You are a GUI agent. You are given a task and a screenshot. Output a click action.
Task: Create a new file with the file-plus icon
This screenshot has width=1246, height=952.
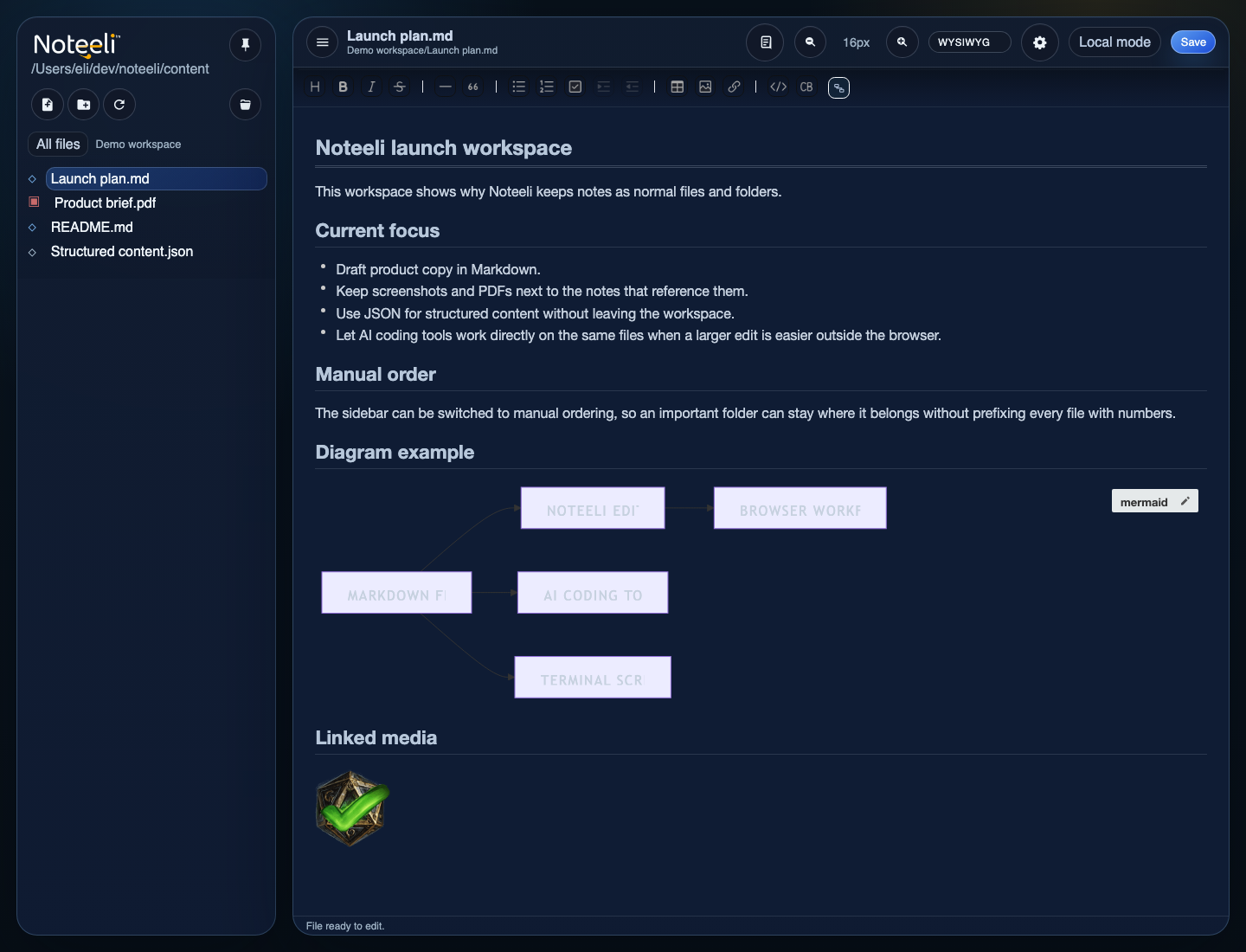click(48, 105)
